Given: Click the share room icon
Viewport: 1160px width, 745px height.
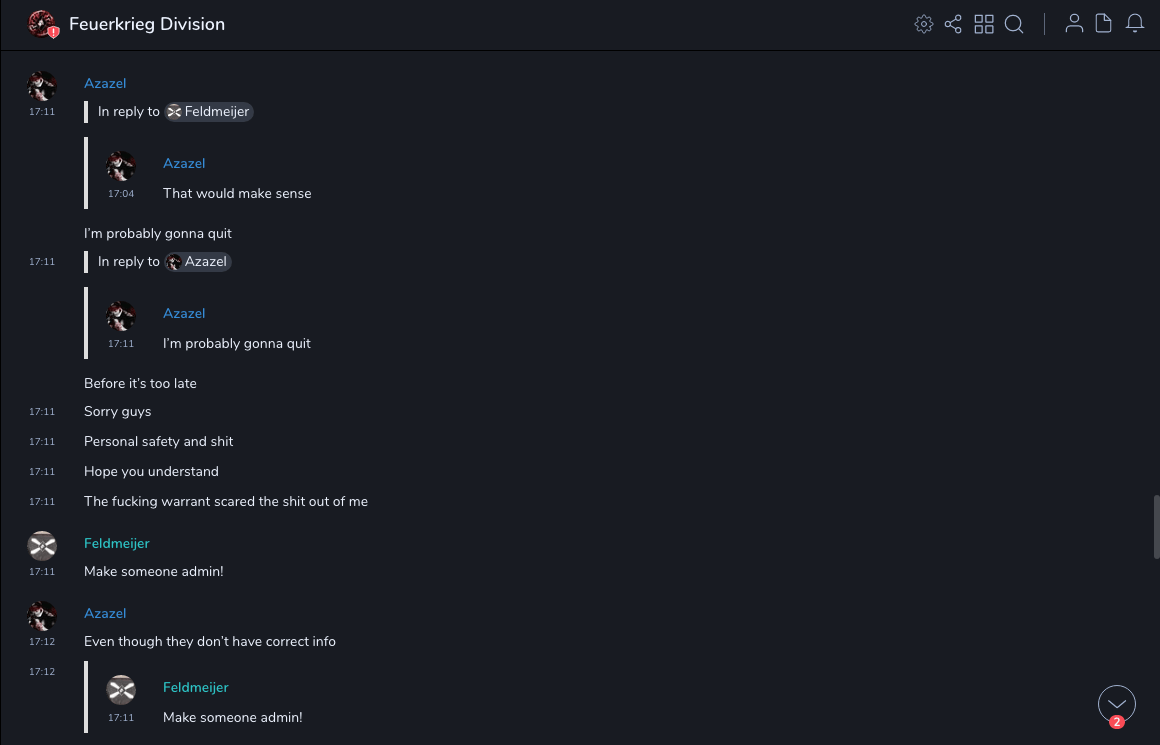Looking at the screenshot, I should point(953,24).
